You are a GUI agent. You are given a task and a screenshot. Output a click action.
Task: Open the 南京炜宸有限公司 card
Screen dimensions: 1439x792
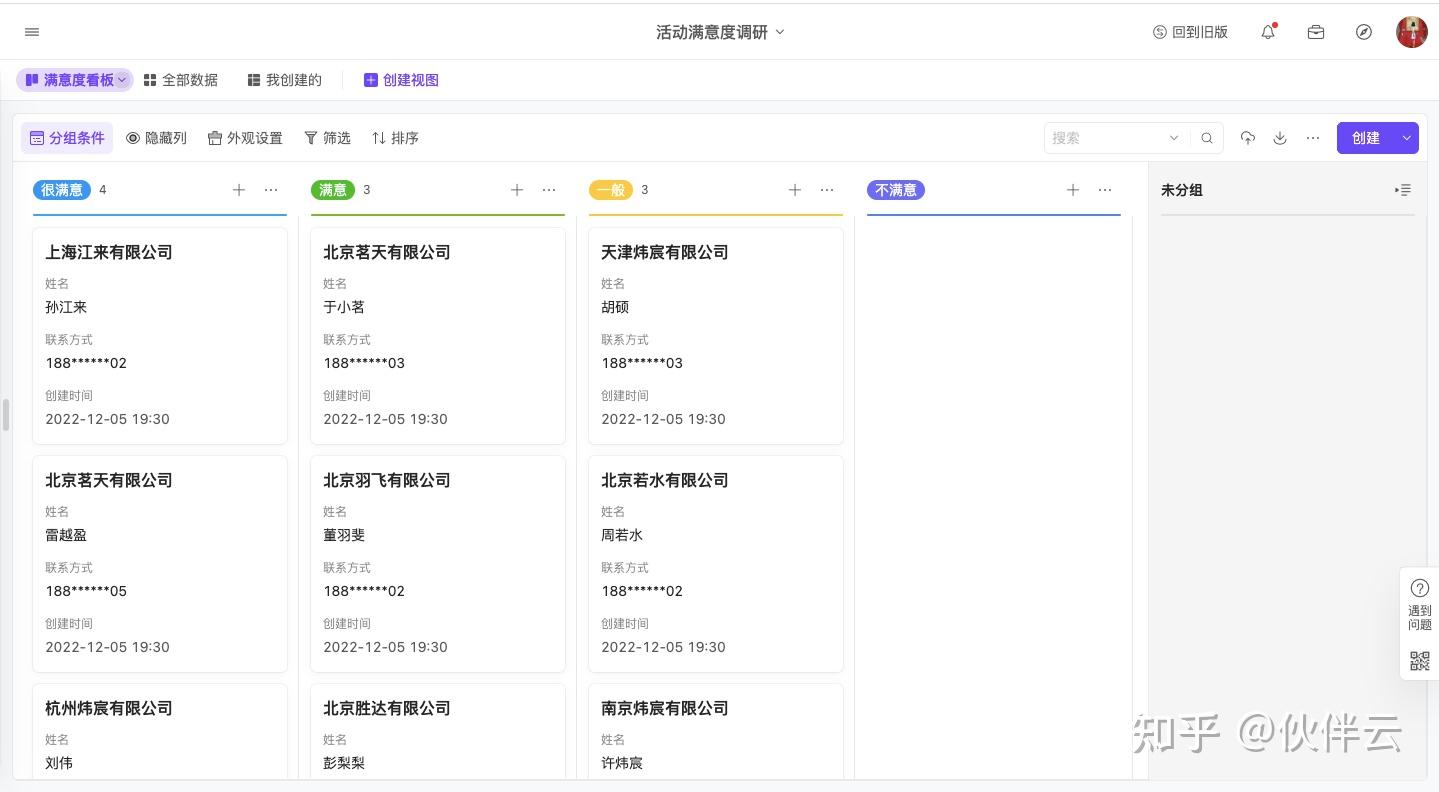pyautogui.click(x=716, y=732)
